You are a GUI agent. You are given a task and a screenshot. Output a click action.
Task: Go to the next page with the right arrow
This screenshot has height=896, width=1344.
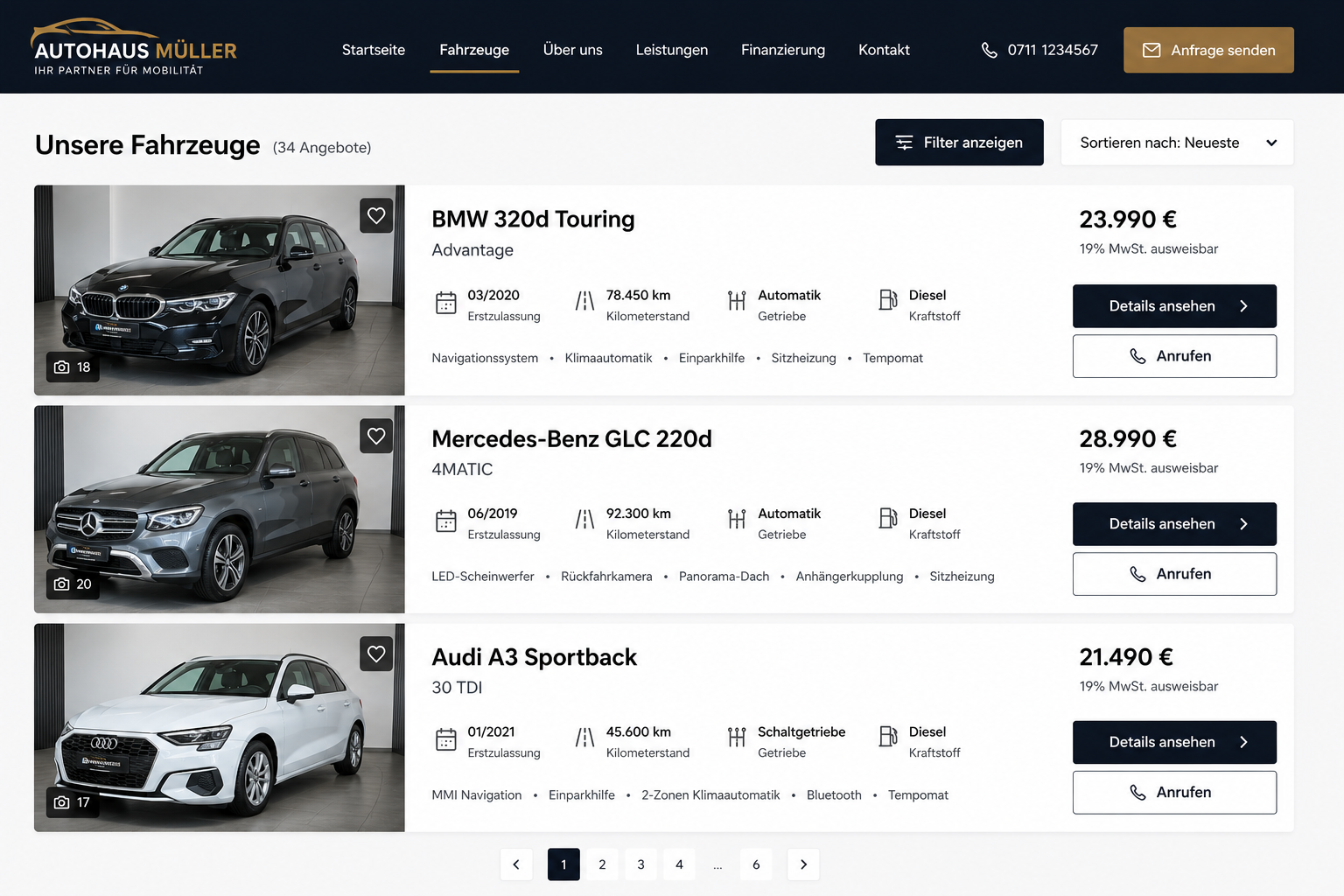[803, 864]
